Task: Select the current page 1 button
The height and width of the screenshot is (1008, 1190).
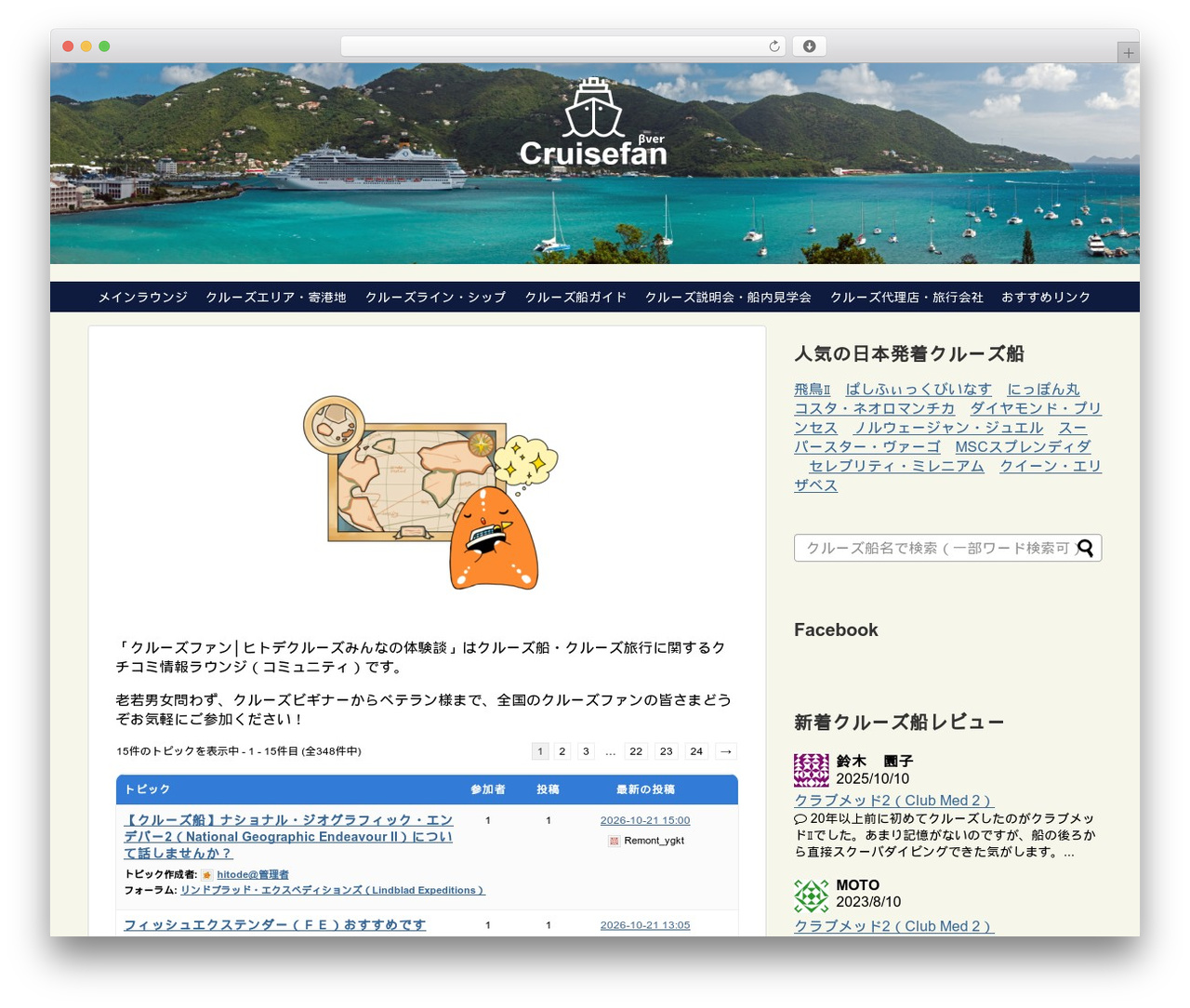Action: [540, 751]
